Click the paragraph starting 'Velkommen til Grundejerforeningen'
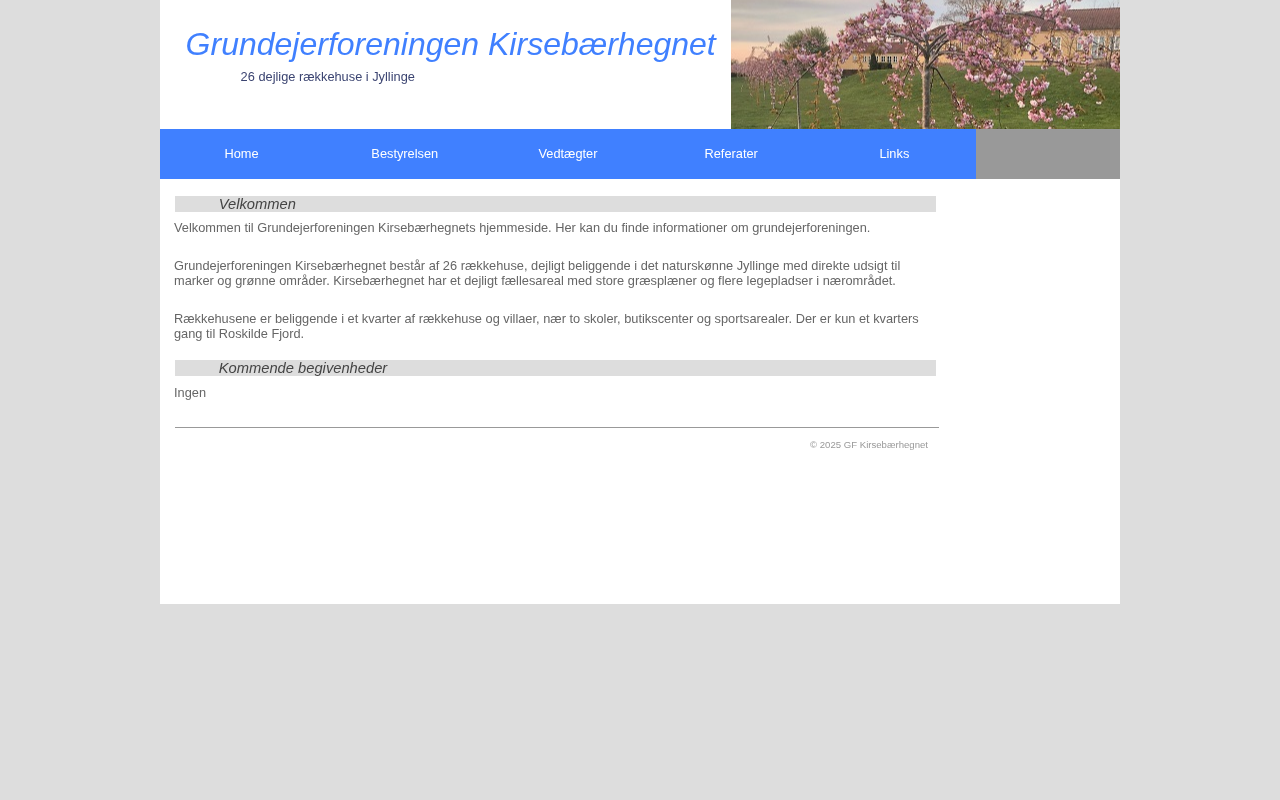1280x800 pixels. click(x=522, y=228)
